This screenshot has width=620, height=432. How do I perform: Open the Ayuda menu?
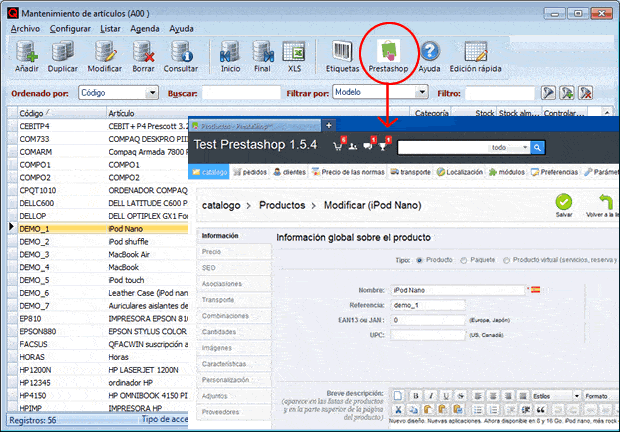tap(181, 29)
